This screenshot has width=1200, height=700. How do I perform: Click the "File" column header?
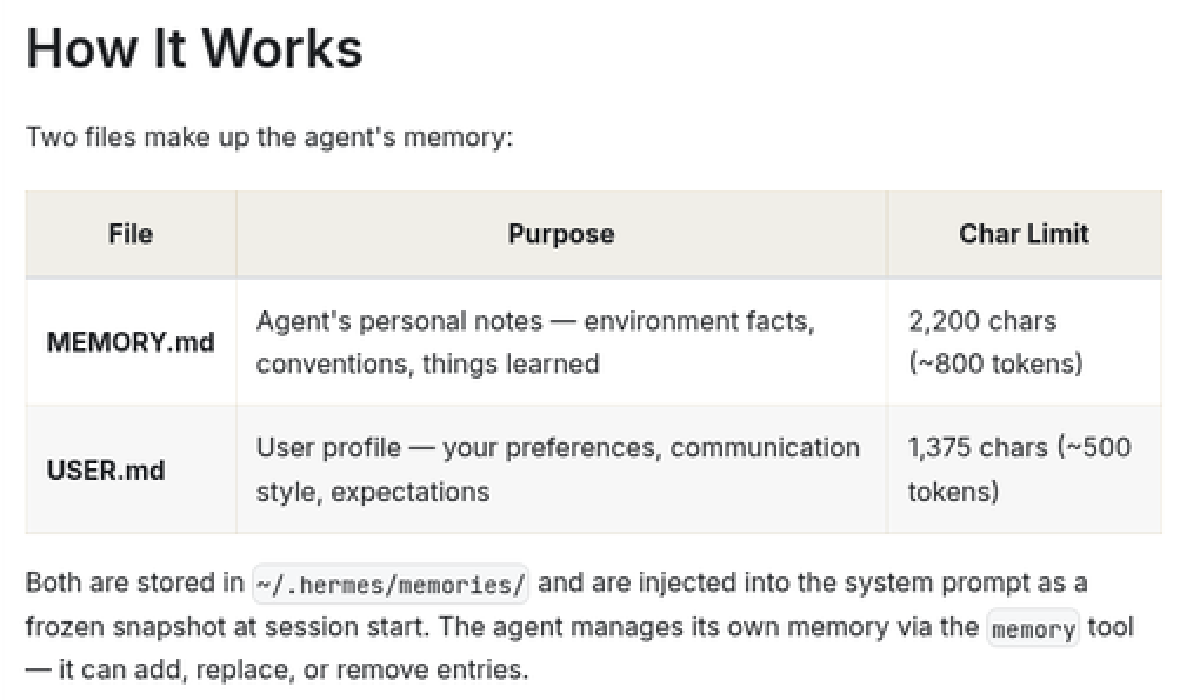tap(131, 234)
